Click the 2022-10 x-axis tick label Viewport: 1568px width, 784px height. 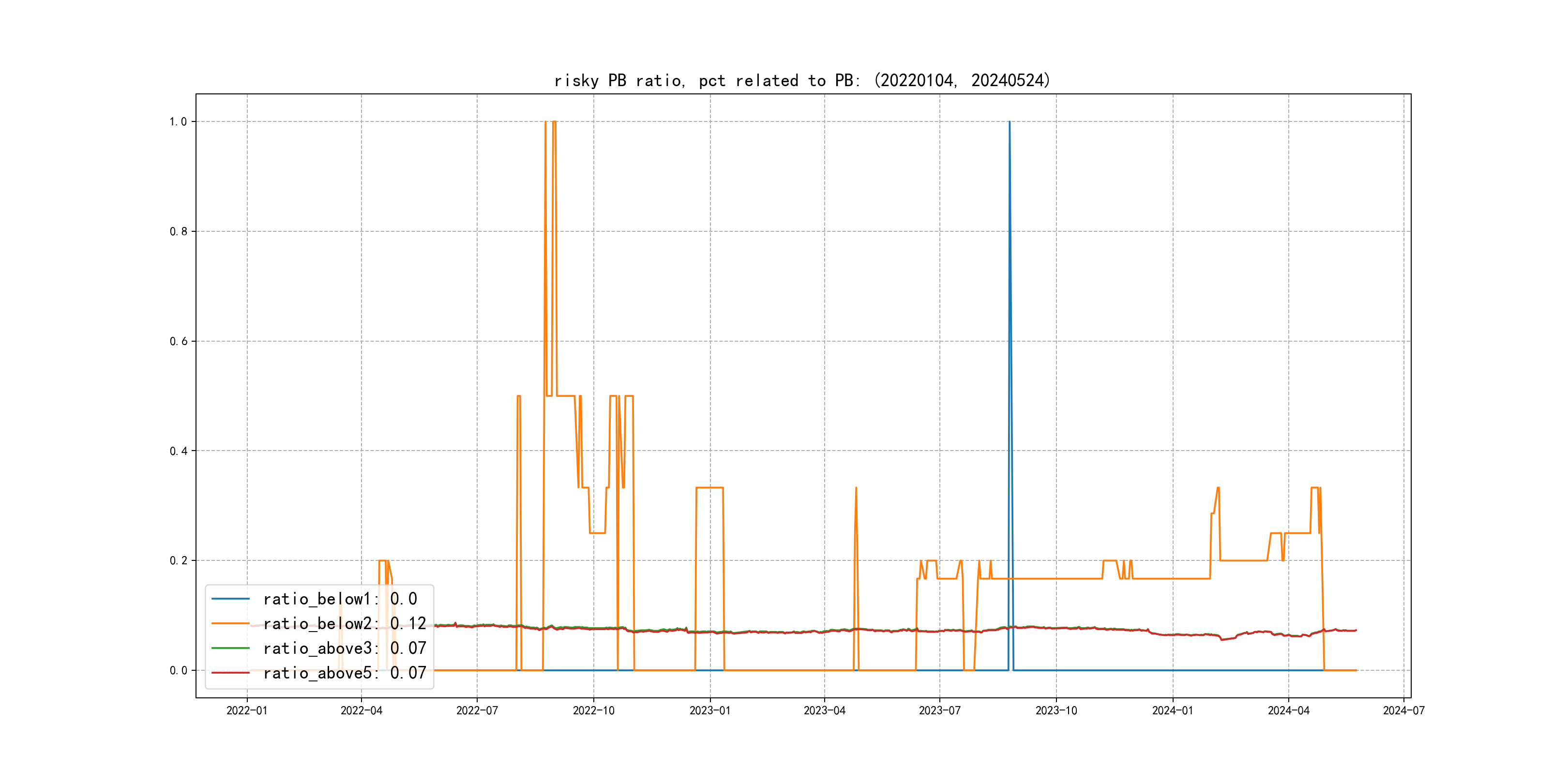pyautogui.click(x=593, y=710)
